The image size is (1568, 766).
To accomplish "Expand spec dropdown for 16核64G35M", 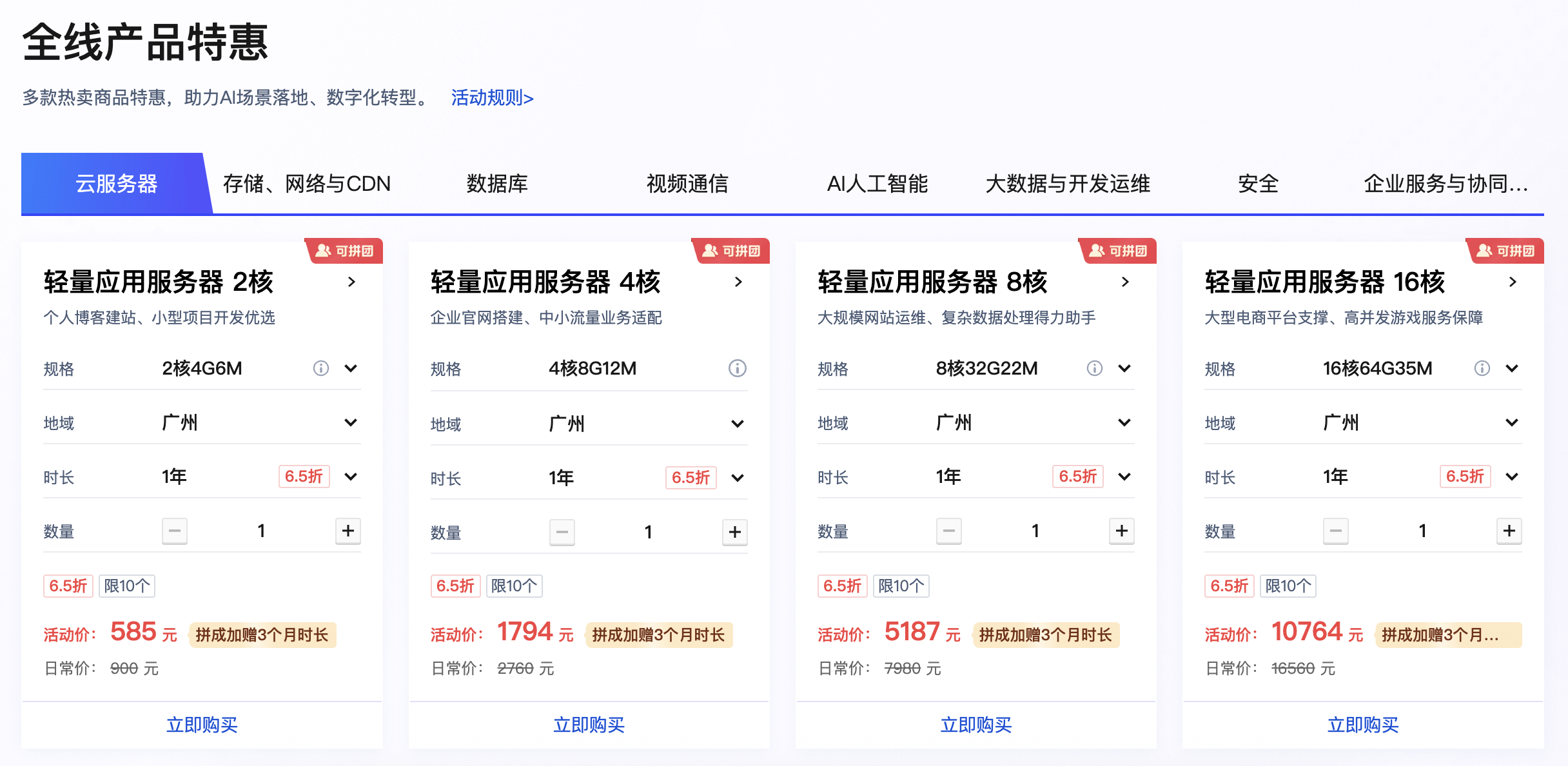I will [1512, 368].
